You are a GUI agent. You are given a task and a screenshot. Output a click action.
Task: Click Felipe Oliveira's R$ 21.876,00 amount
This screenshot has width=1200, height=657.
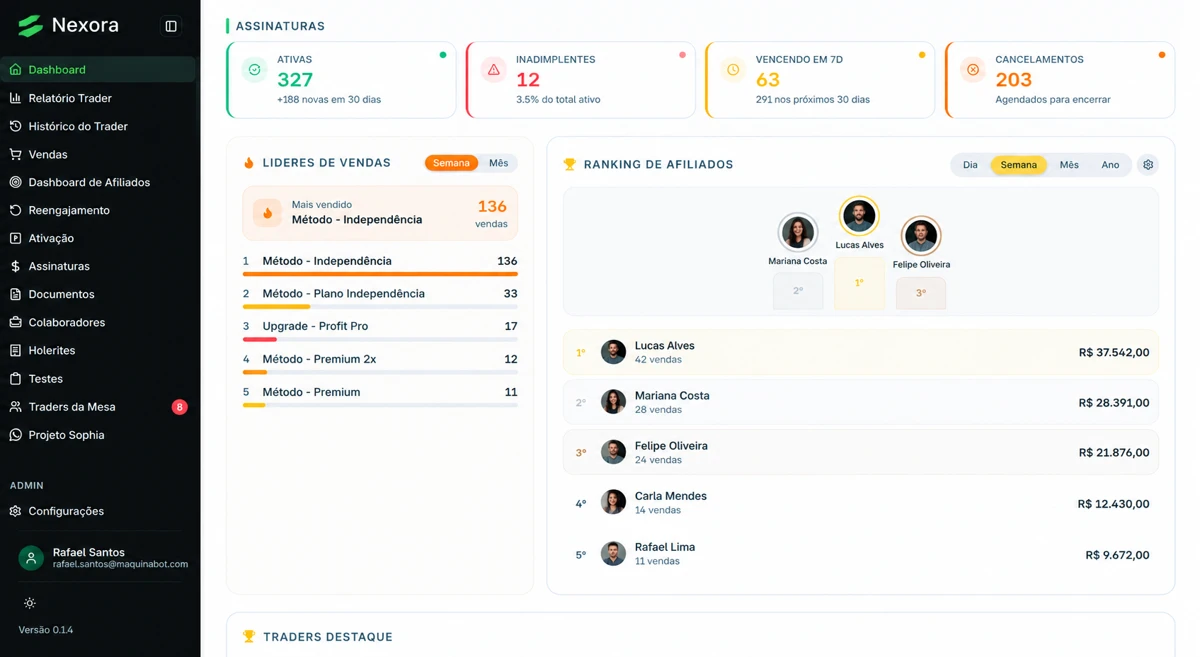click(1114, 453)
